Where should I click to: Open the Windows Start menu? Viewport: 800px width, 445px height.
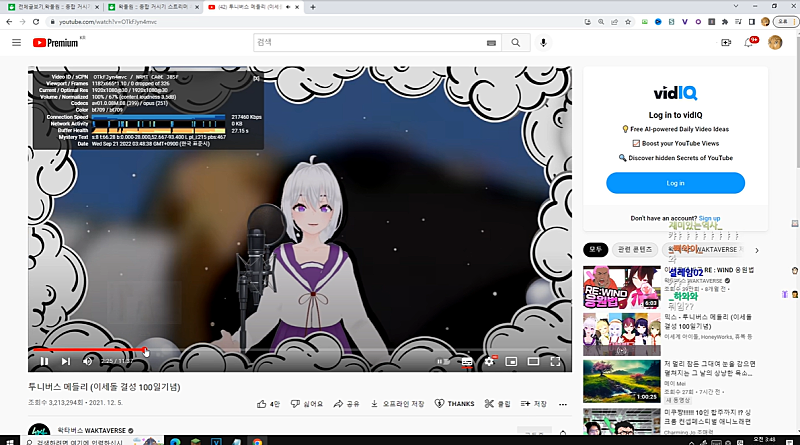point(9,441)
